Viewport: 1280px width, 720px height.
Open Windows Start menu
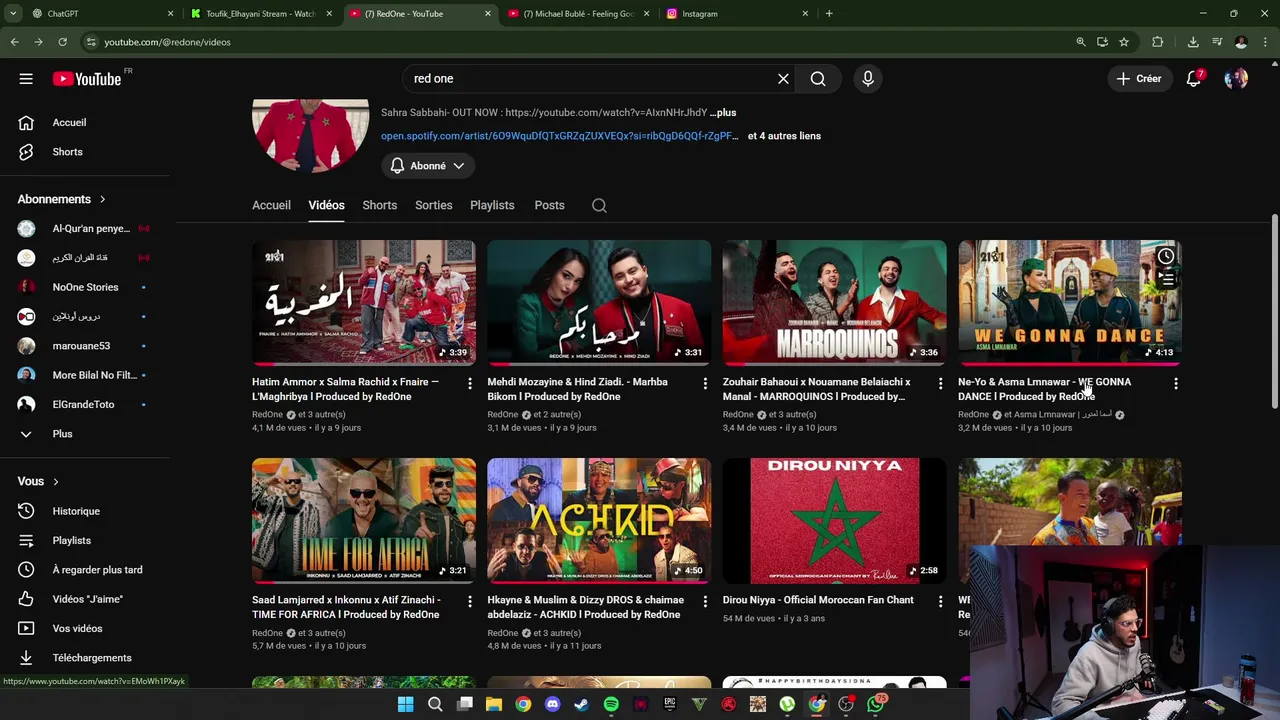pyautogui.click(x=405, y=704)
